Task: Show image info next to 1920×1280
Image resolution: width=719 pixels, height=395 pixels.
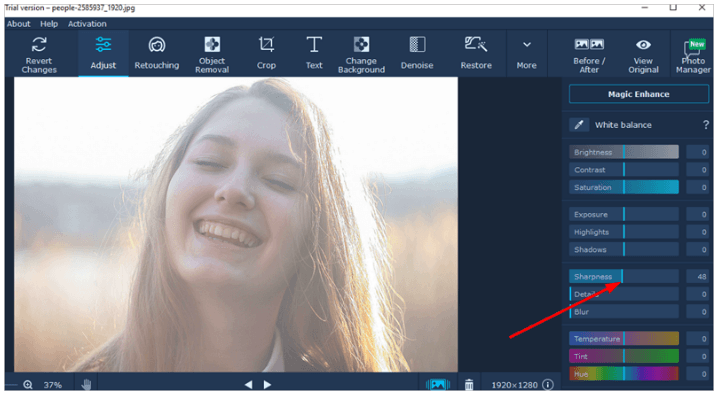Action: [x=548, y=384]
